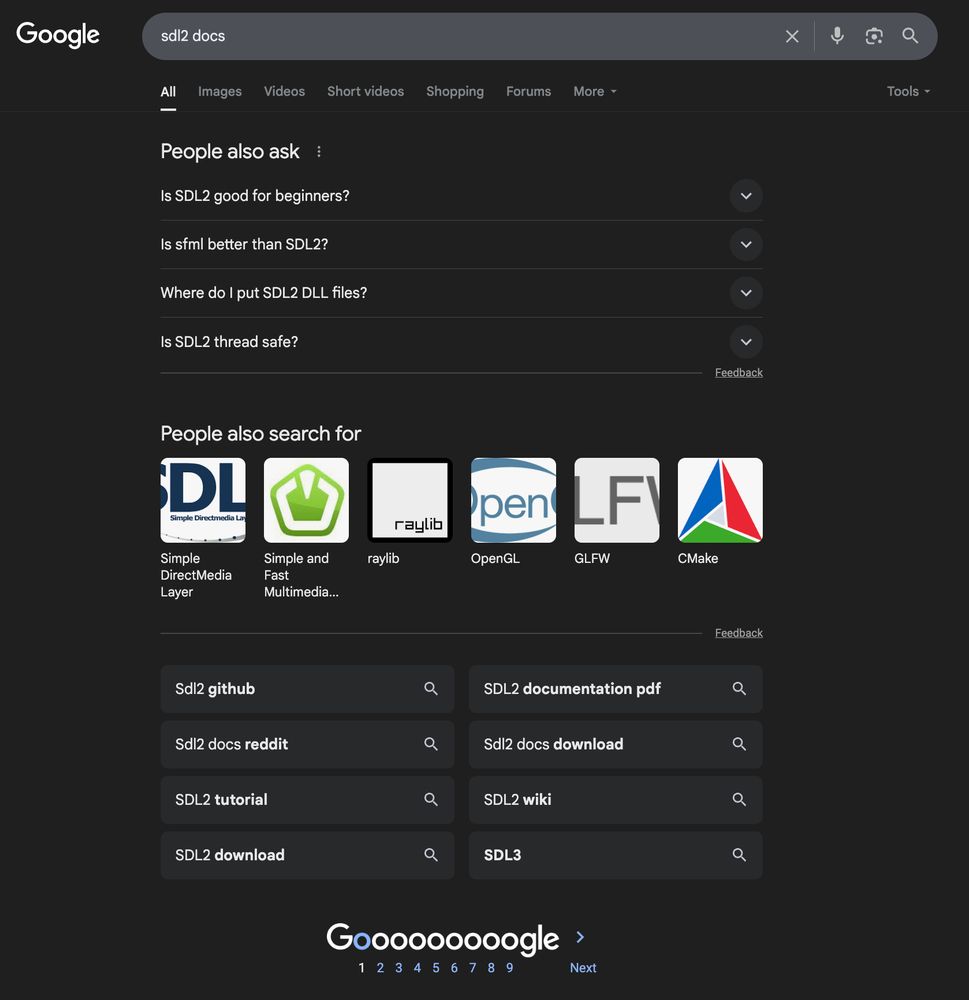Click the search icon on SDL3 suggestion
Image resolution: width=969 pixels, height=1000 pixels.
[739, 855]
